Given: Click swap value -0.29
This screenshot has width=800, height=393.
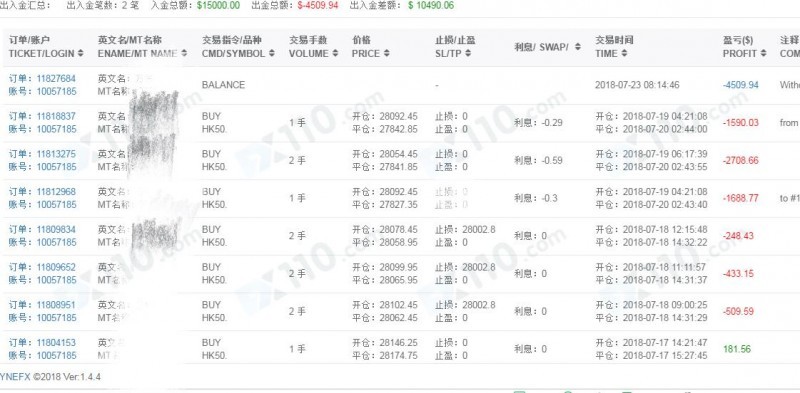Looking at the screenshot, I should click(552, 123).
